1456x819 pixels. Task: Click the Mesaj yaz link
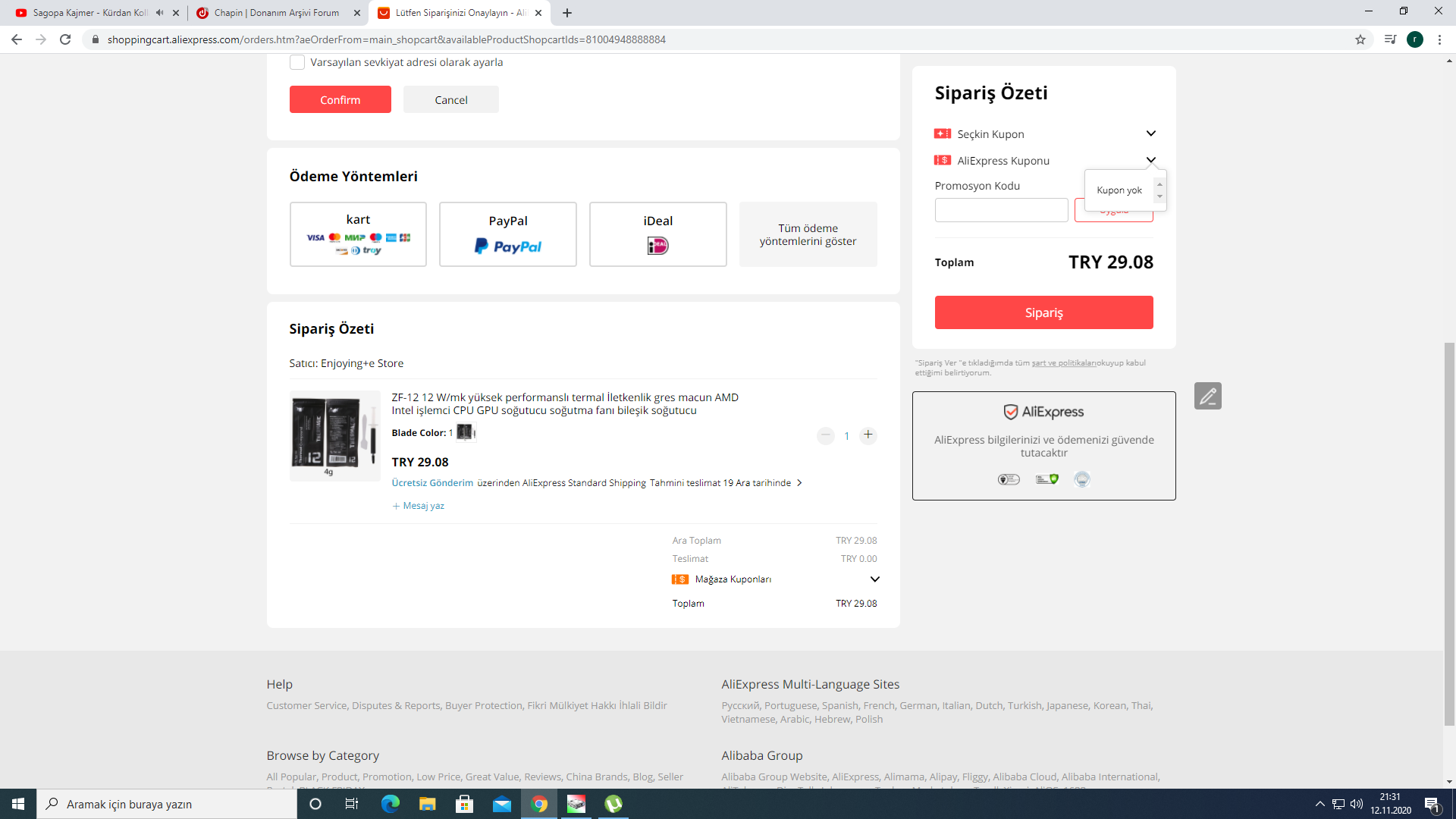[422, 506]
